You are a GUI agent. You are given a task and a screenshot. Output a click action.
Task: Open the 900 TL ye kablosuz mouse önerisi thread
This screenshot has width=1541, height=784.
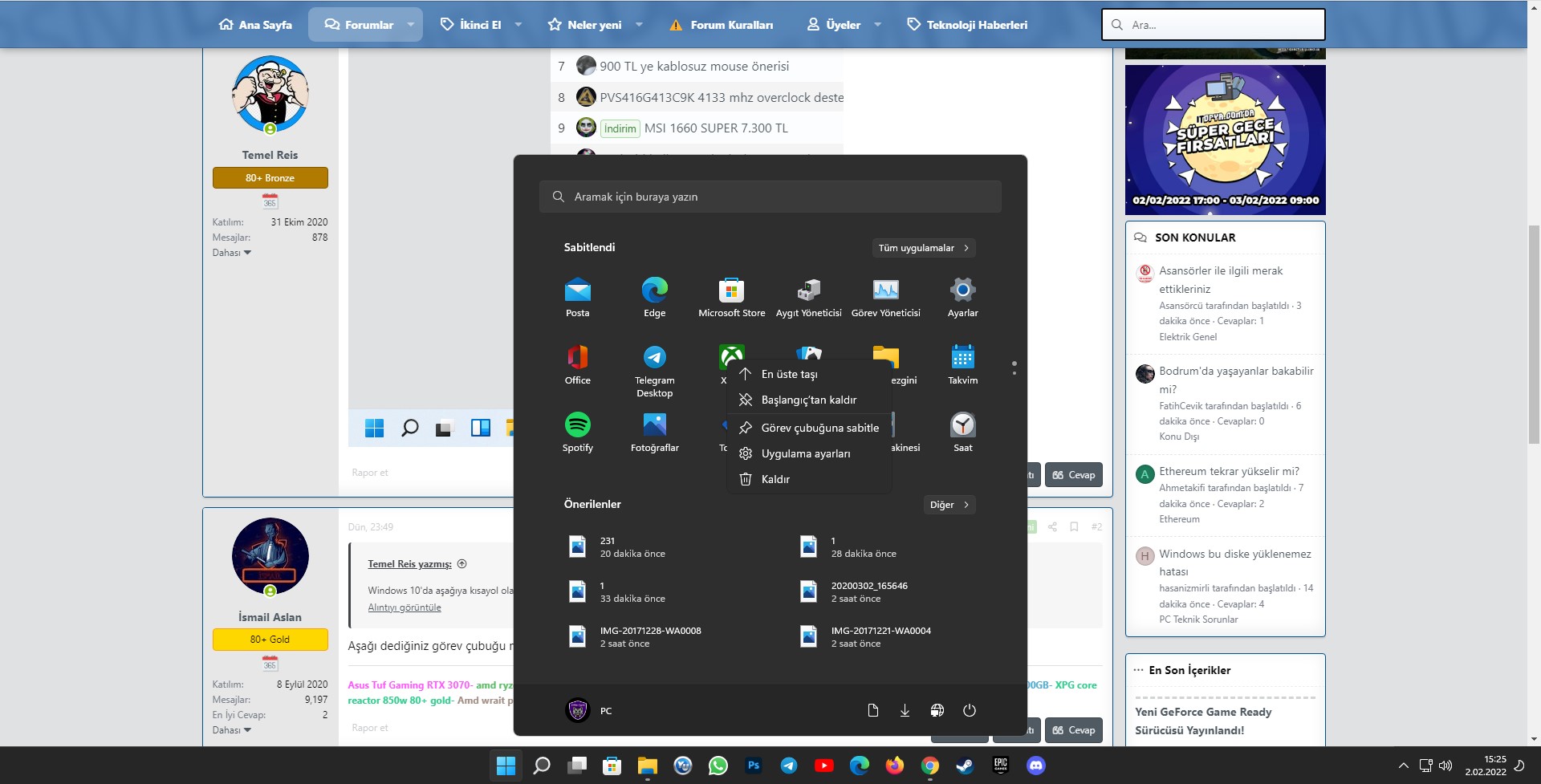click(x=694, y=67)
